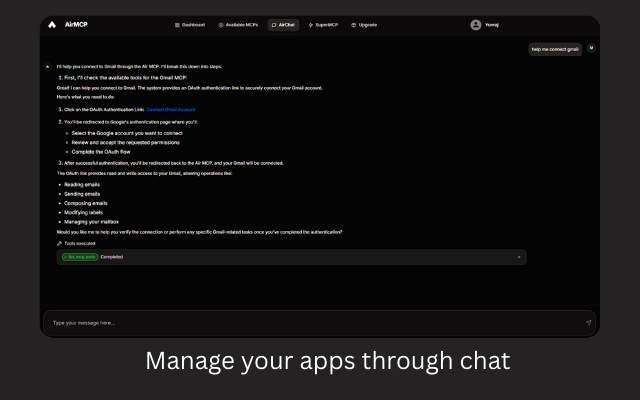The width and height of the screenshot is (640, 400).
Task: Click the AirChat speech bubble icon
Action: pos(274,25)
